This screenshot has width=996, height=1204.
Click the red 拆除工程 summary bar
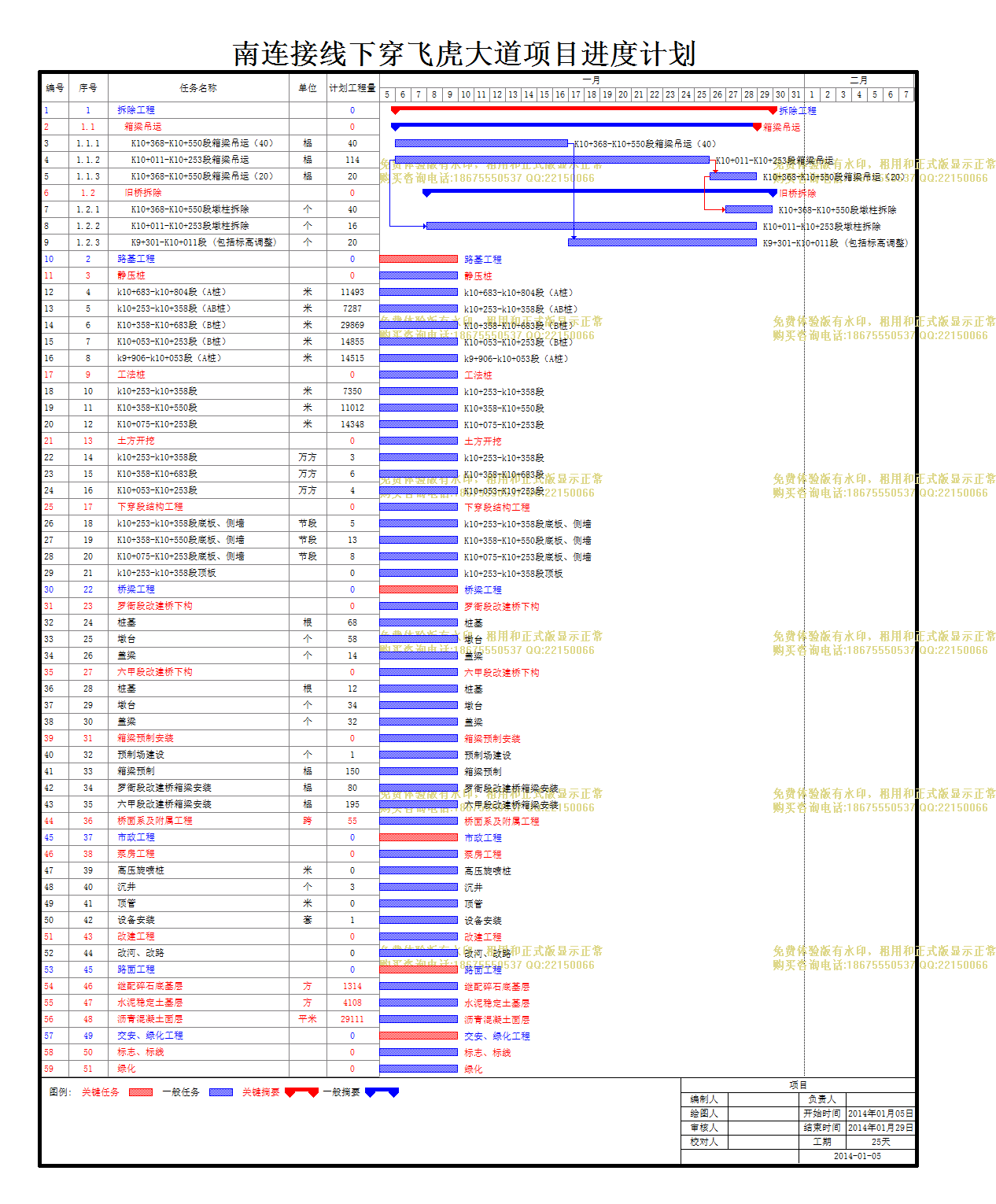coord(584,110)
